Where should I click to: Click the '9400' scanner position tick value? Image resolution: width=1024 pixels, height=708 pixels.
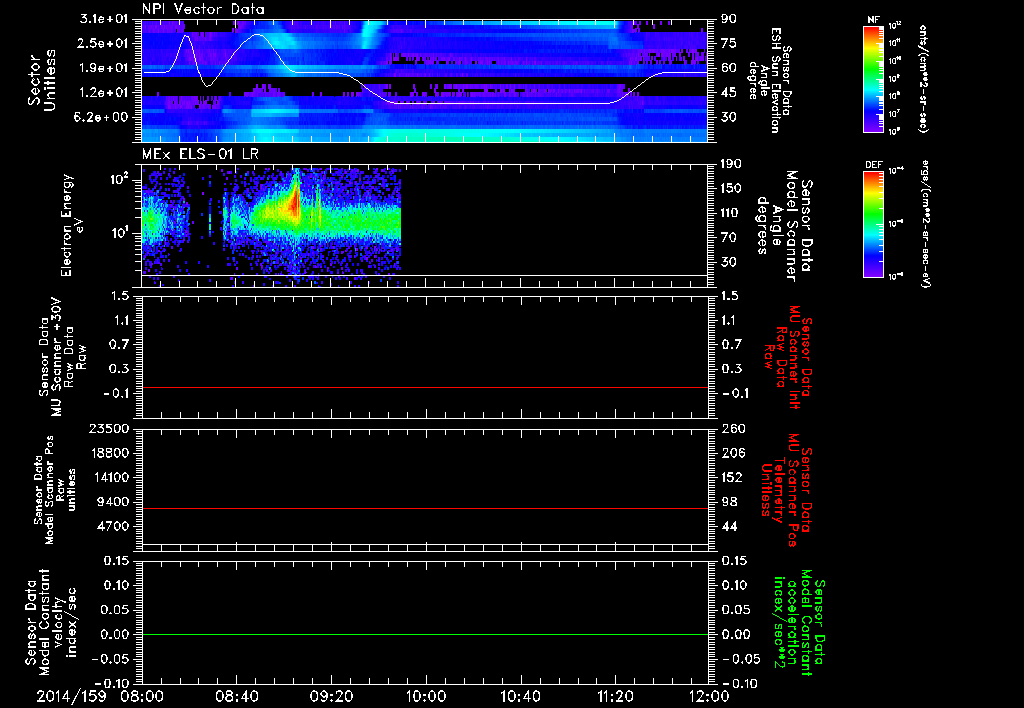pos(112,502)
